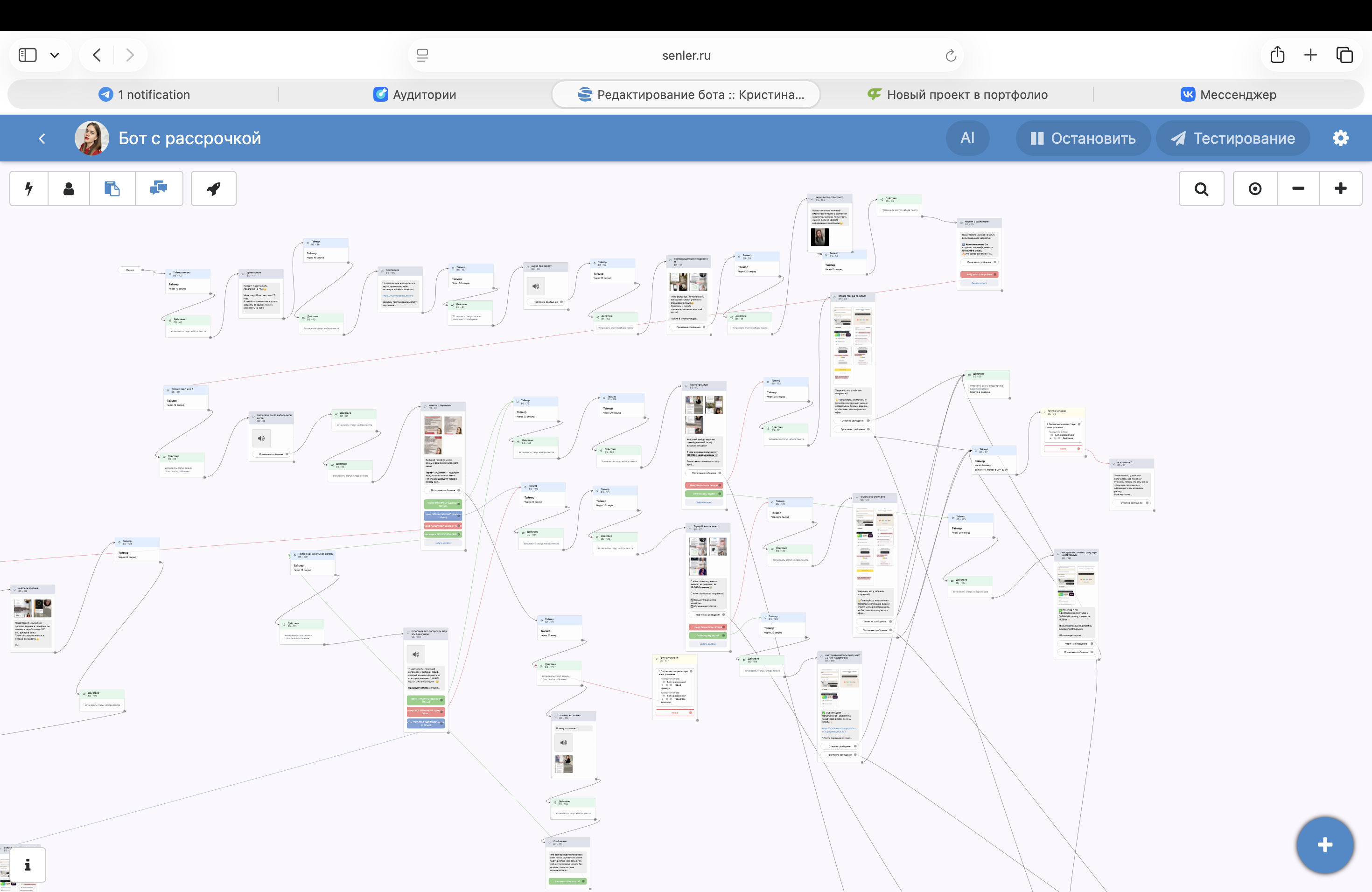
Task: Click speaker icon in голосовое про рассрочку node
Action: point(415,654)
